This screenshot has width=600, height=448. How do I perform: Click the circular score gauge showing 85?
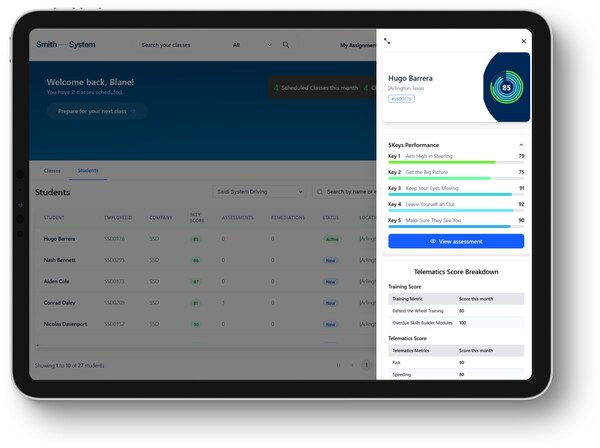(x=507, y=87)
